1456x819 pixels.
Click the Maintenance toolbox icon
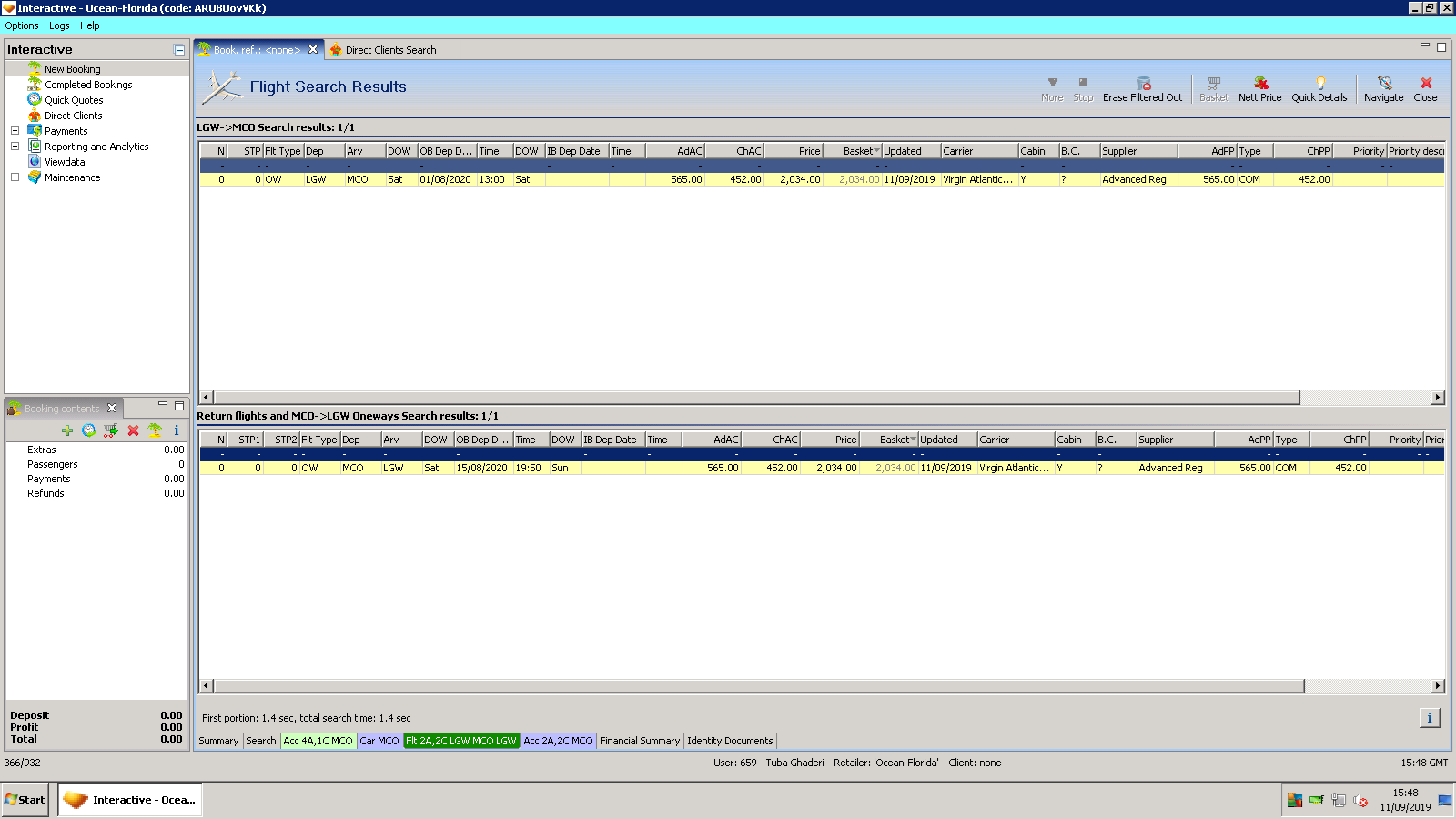[x=35, y=177]
